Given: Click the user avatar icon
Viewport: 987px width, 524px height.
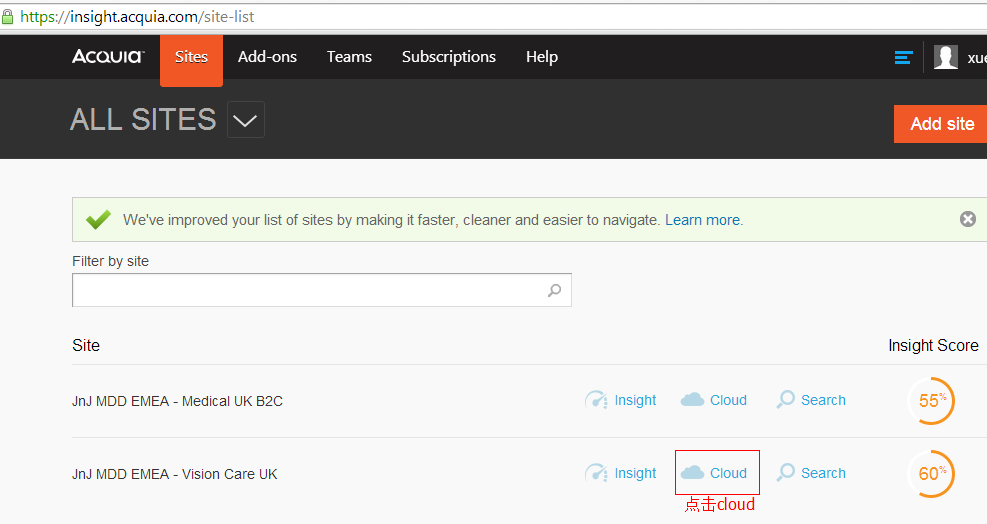Looking at the screenshot, I should (x=945, y=57).
